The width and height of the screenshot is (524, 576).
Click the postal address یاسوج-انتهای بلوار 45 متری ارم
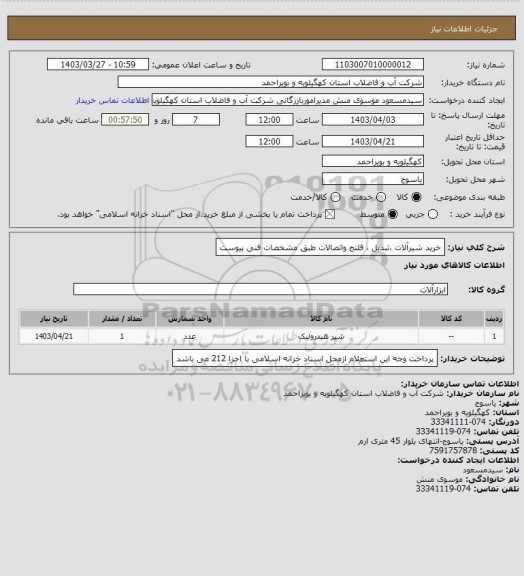411,441
